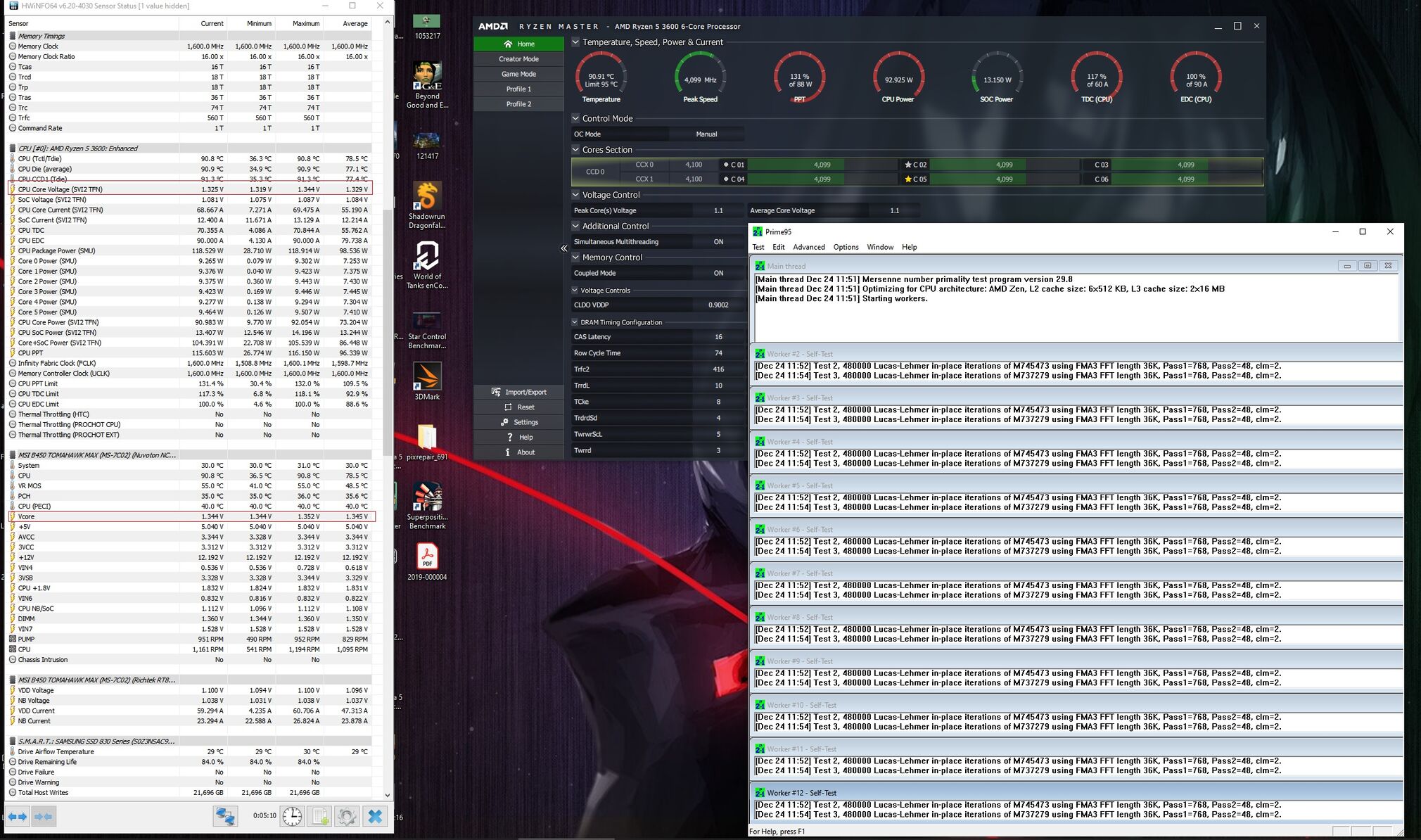Open Prime95 Test menu
This screenshot has height=840, width=1421.
[x=758, y=247]
